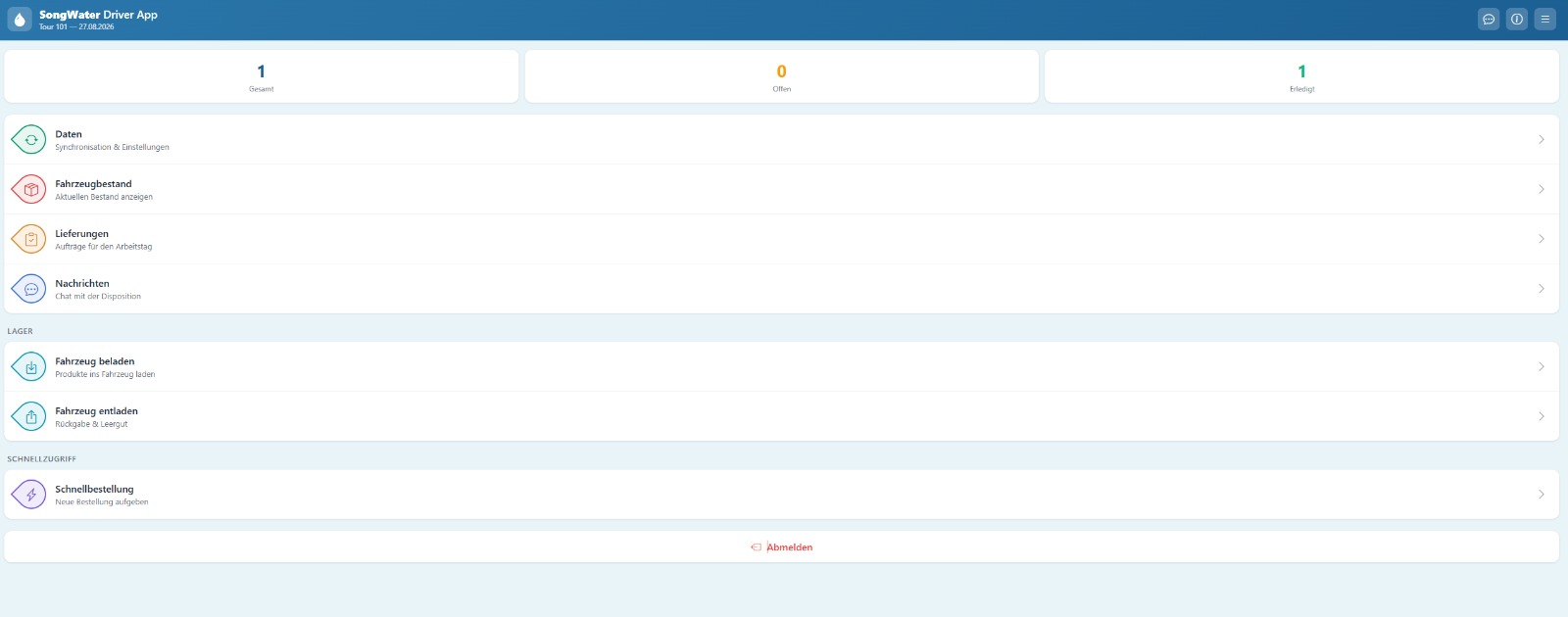Click the purple lightning icon for Schnellbestellung
Screen dimensions: 1568x617
(29, 495)
